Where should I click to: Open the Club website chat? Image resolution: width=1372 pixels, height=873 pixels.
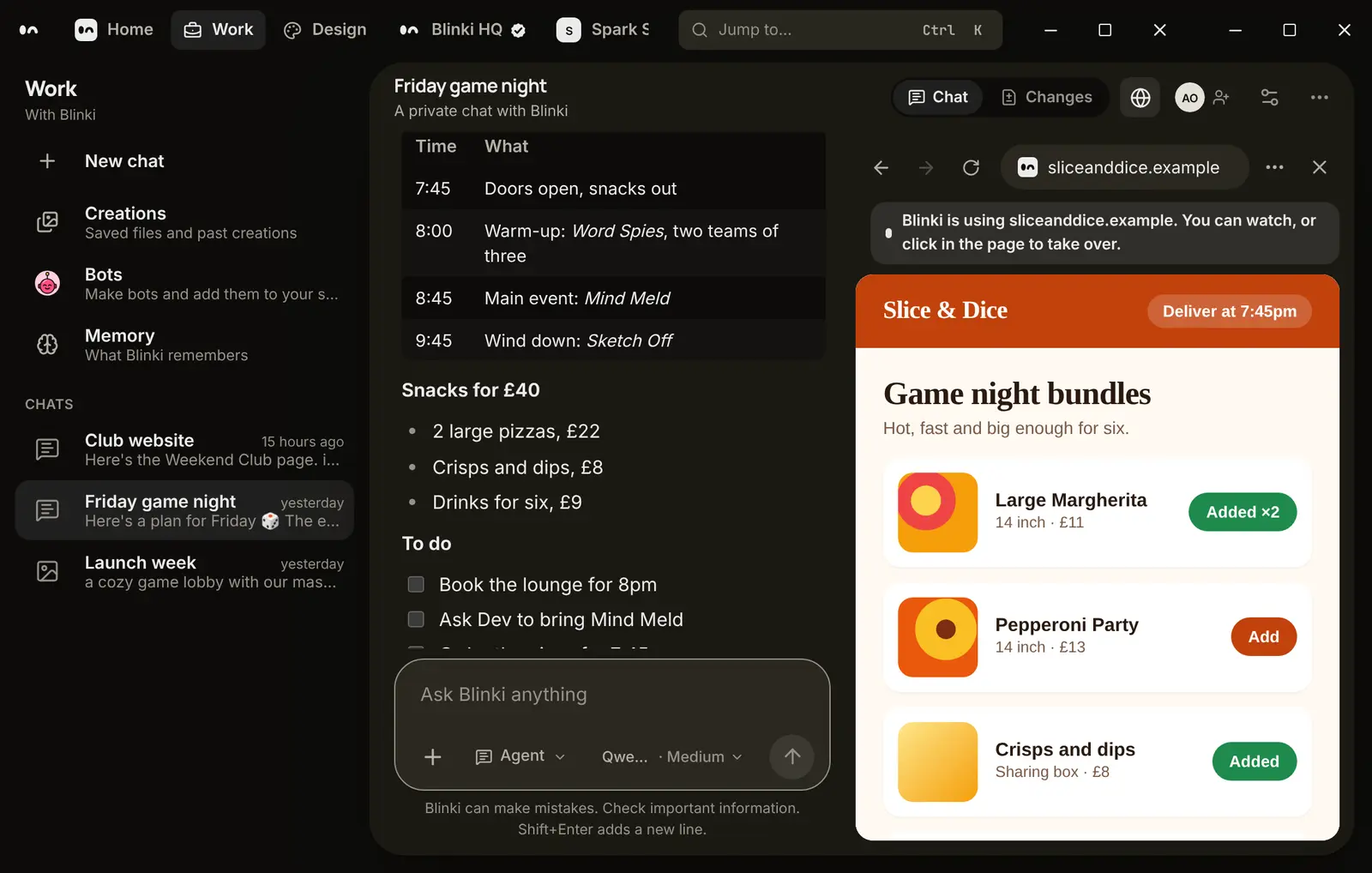pos(184,449)
